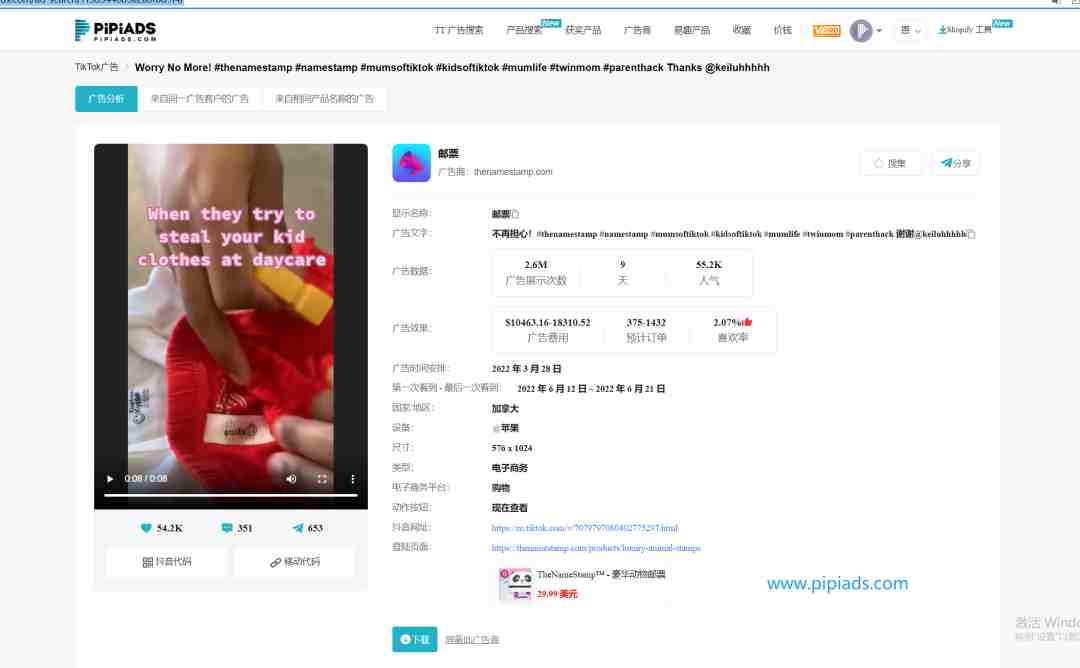Open 获奖产品 in the navigation
The height and width of the screenshot is (668, 1080).
(x=583, y=30)
